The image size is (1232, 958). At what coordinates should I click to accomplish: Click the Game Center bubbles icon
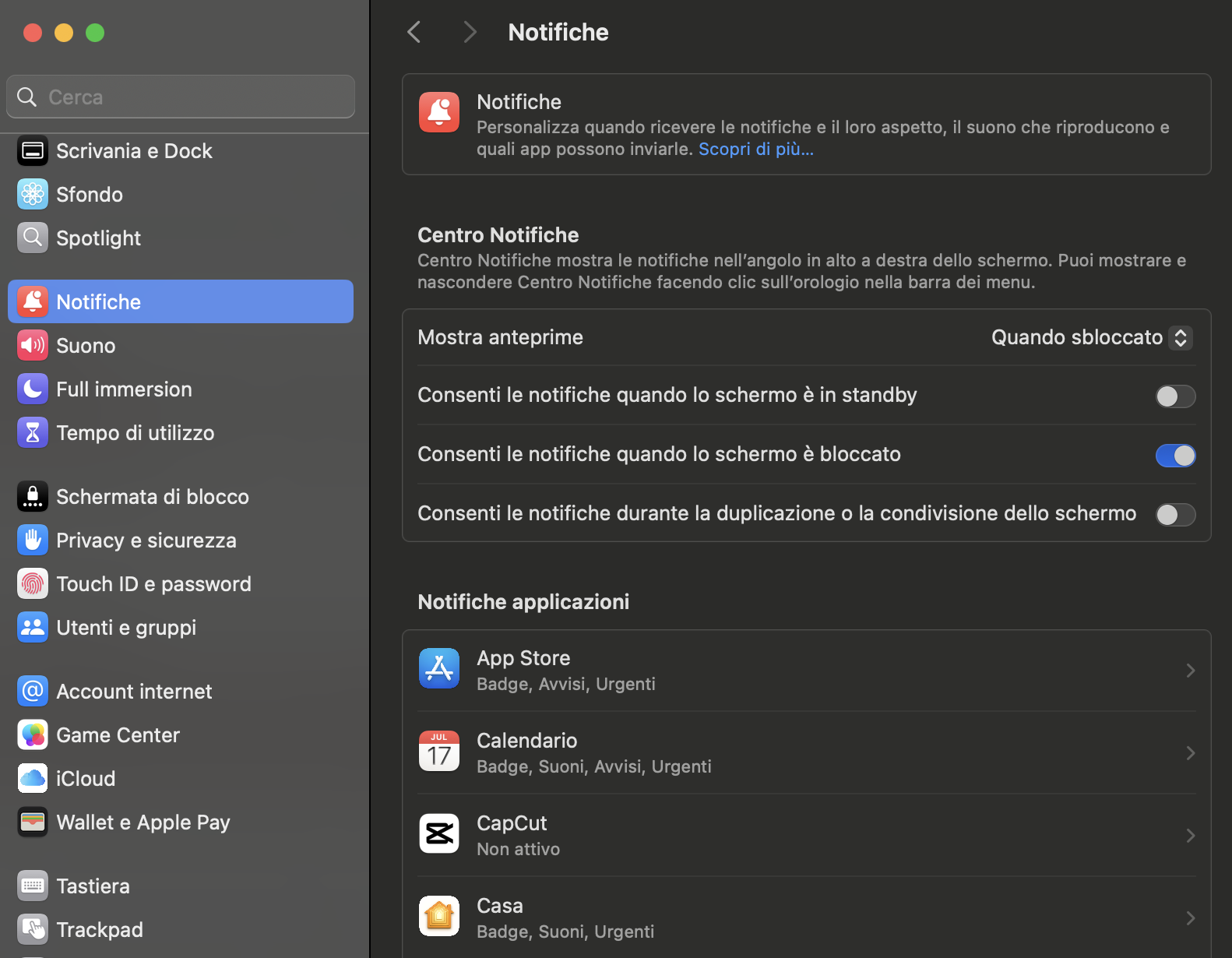tap(33, 735)
